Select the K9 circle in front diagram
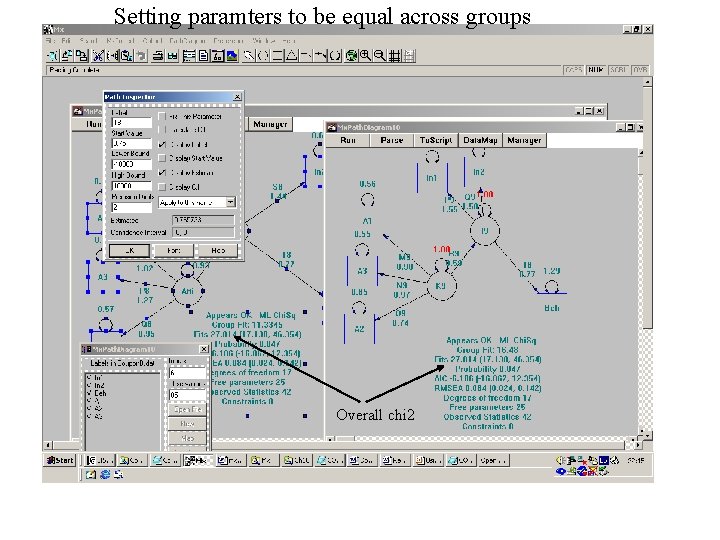This screenshot has width=720, height=540. click(x=441, y=286)
